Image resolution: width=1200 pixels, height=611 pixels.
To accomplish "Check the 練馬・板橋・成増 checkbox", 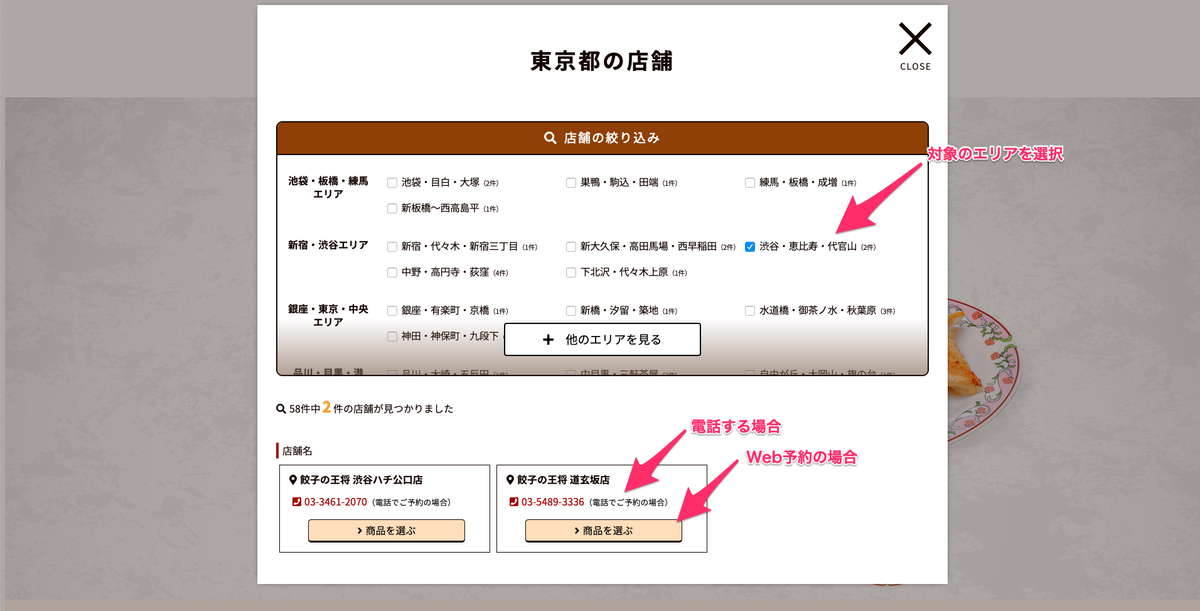I will [x=750, y=183].
